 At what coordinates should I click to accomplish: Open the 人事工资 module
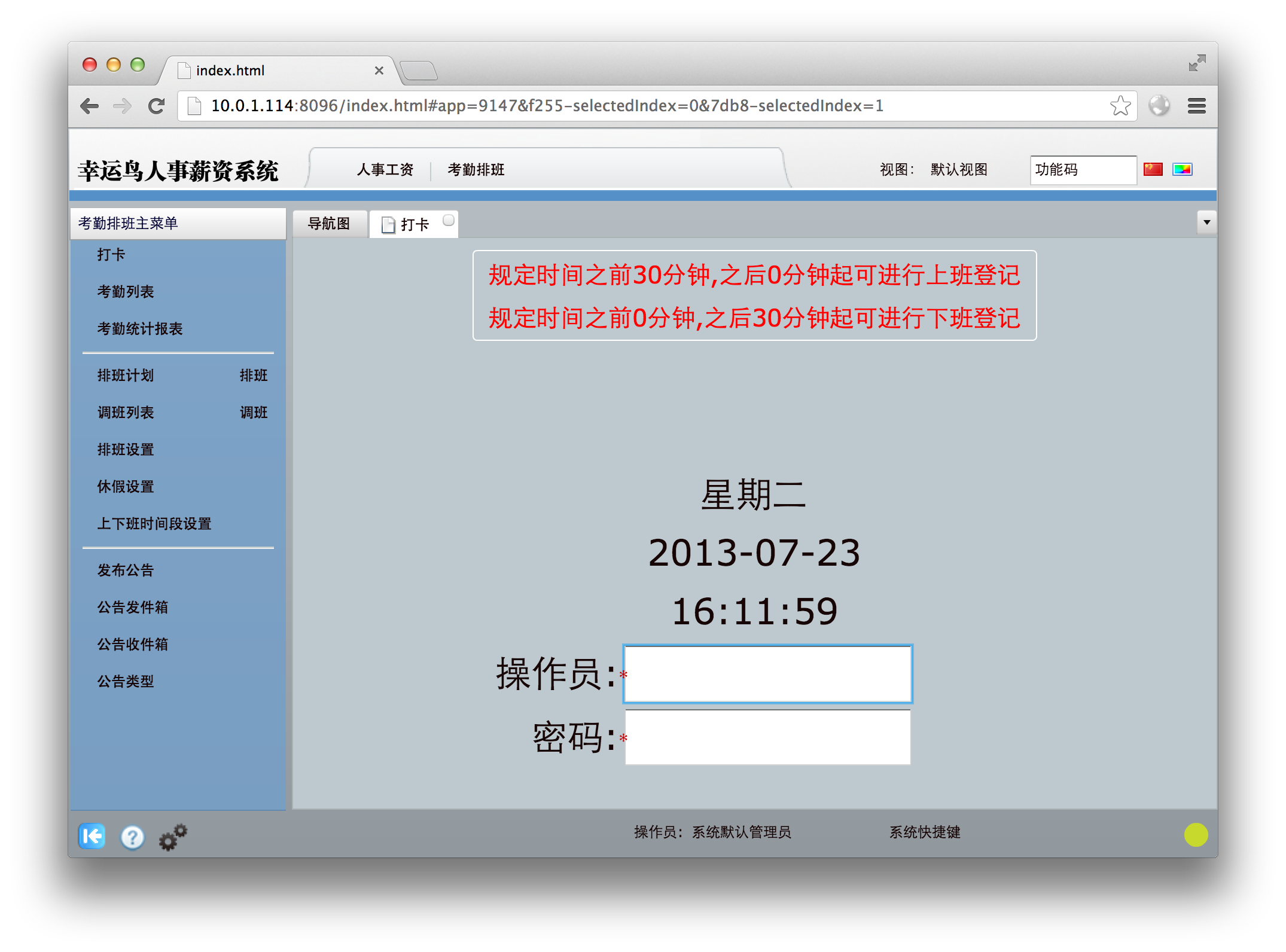[x=385, y=170]
